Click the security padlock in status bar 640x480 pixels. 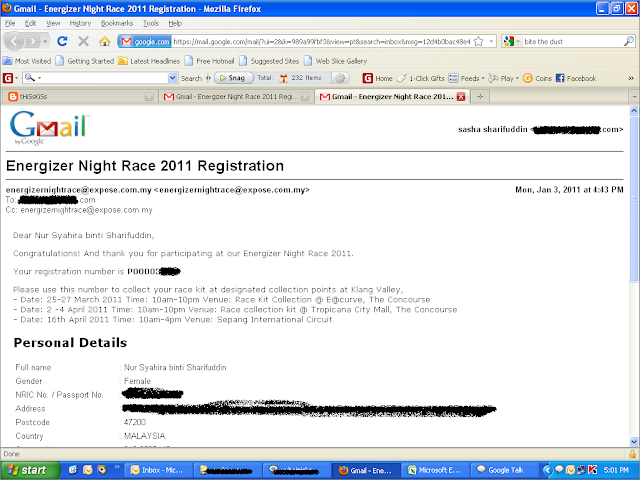click(632, 454)
